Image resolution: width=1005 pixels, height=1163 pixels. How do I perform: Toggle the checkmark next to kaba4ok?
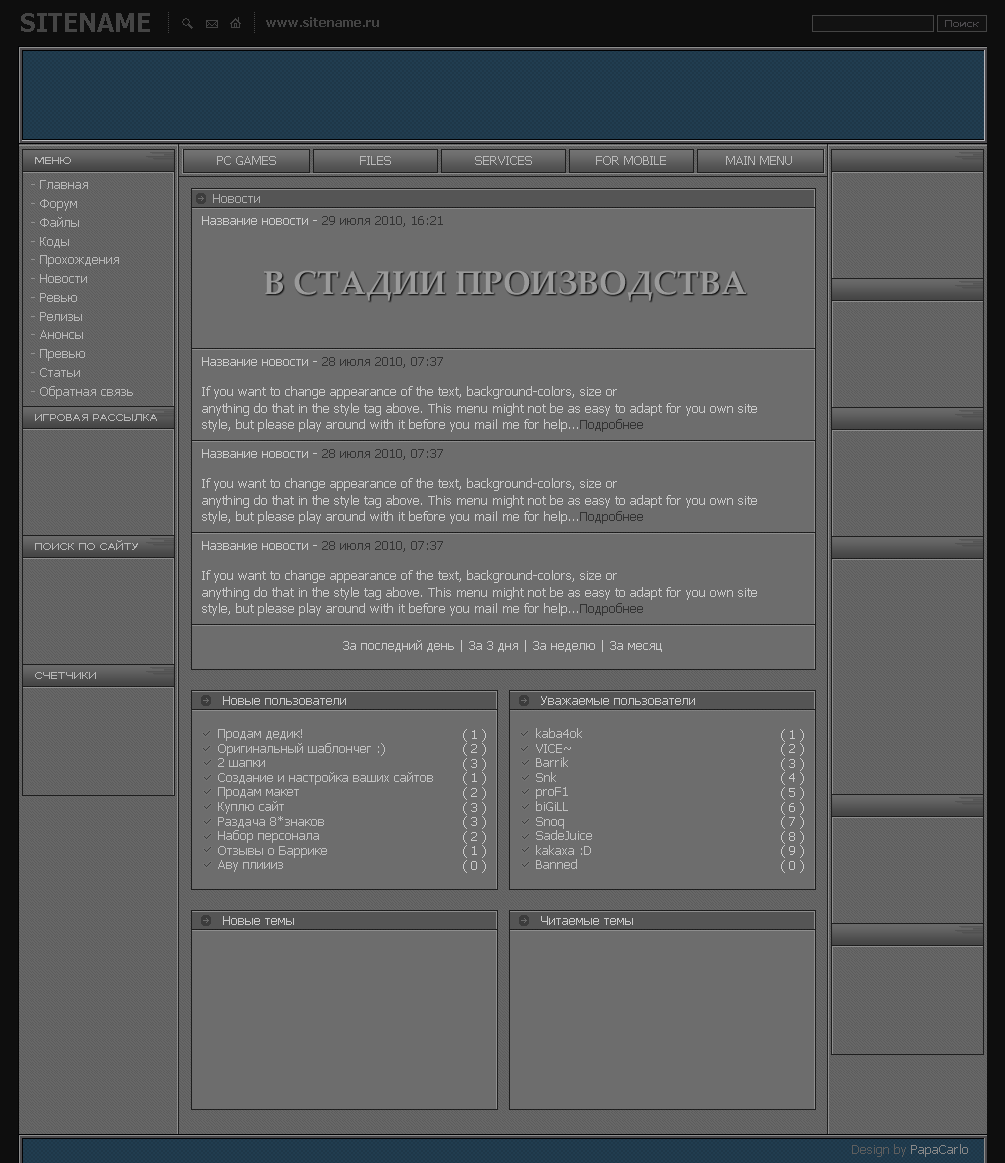pos(525,733)
